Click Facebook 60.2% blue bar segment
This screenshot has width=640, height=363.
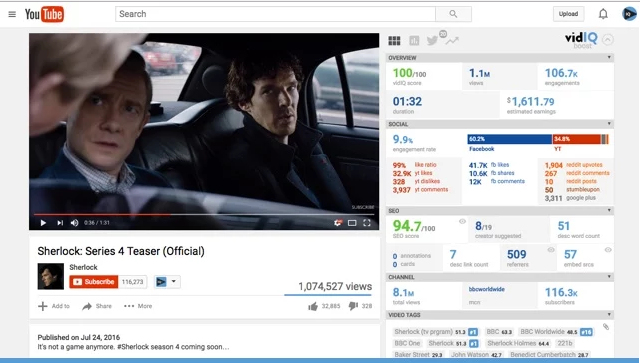509,139
